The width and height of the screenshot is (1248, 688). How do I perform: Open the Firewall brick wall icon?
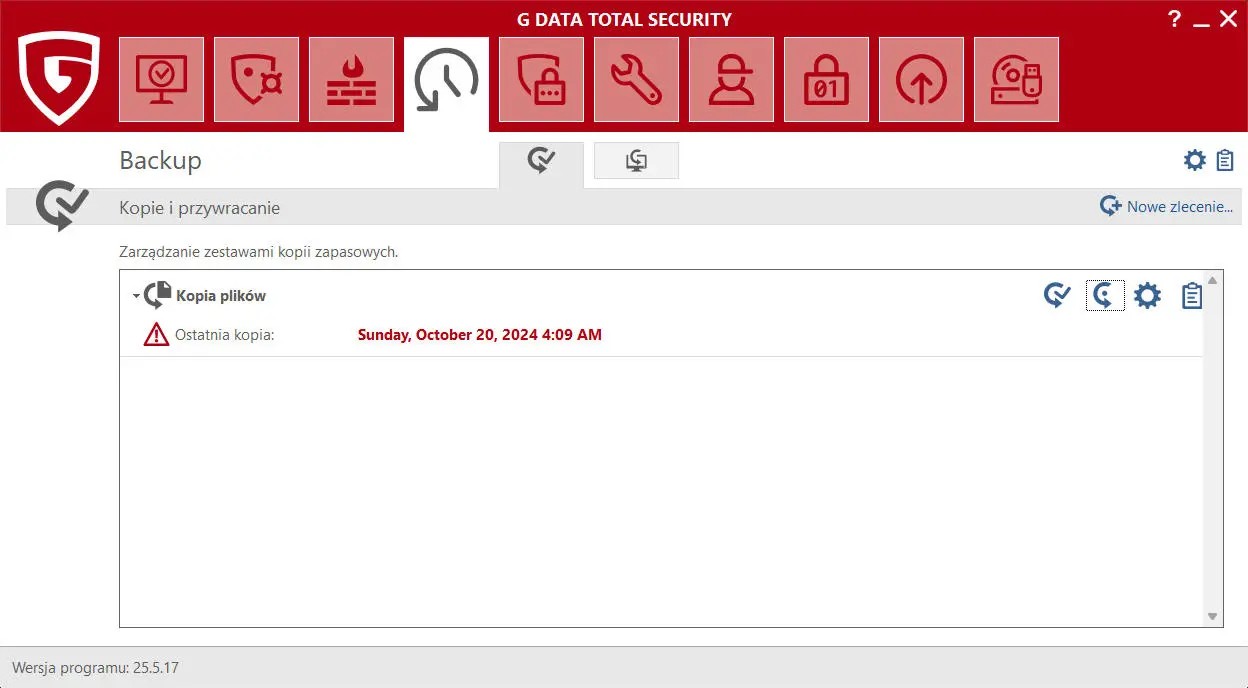click(x=351, y=80)
